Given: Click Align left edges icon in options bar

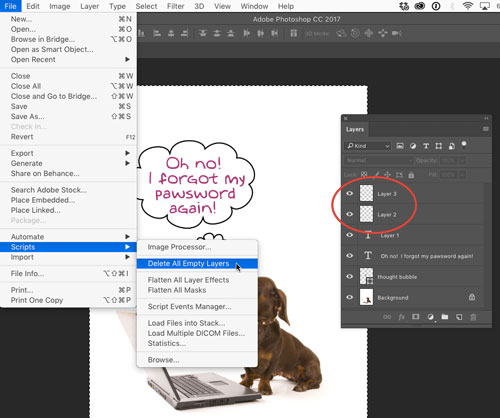Looking at the screenshot, I should click(157, 33).
